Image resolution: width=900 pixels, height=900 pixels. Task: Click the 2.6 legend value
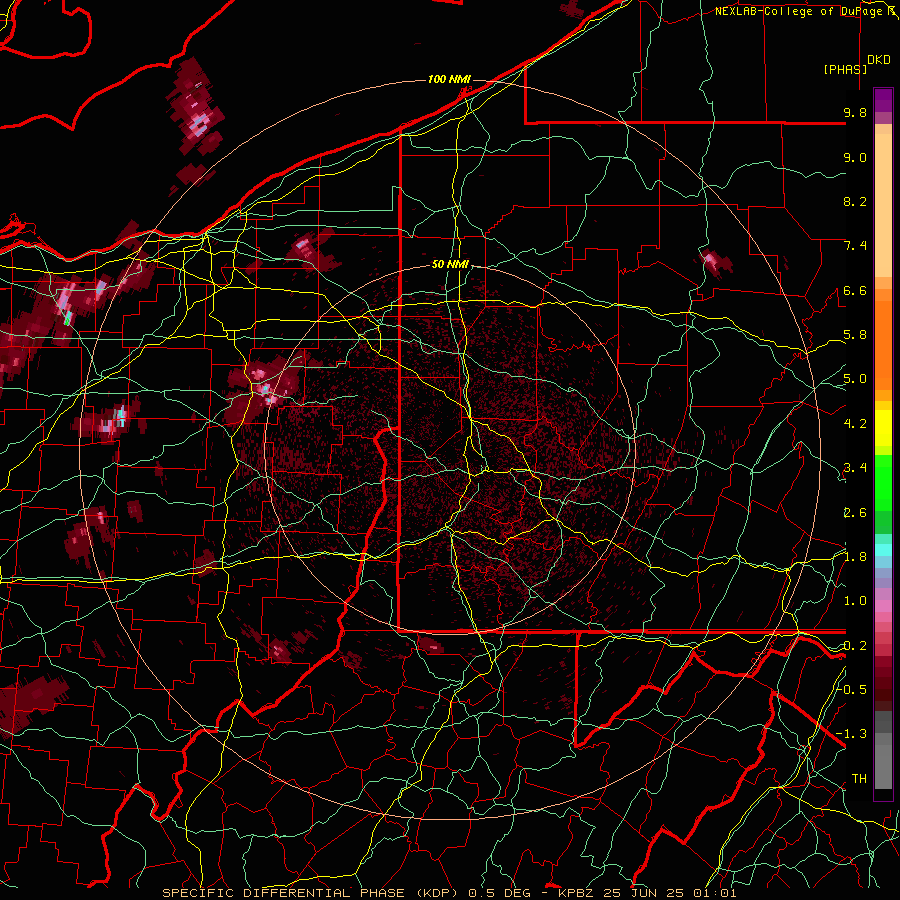855,513
